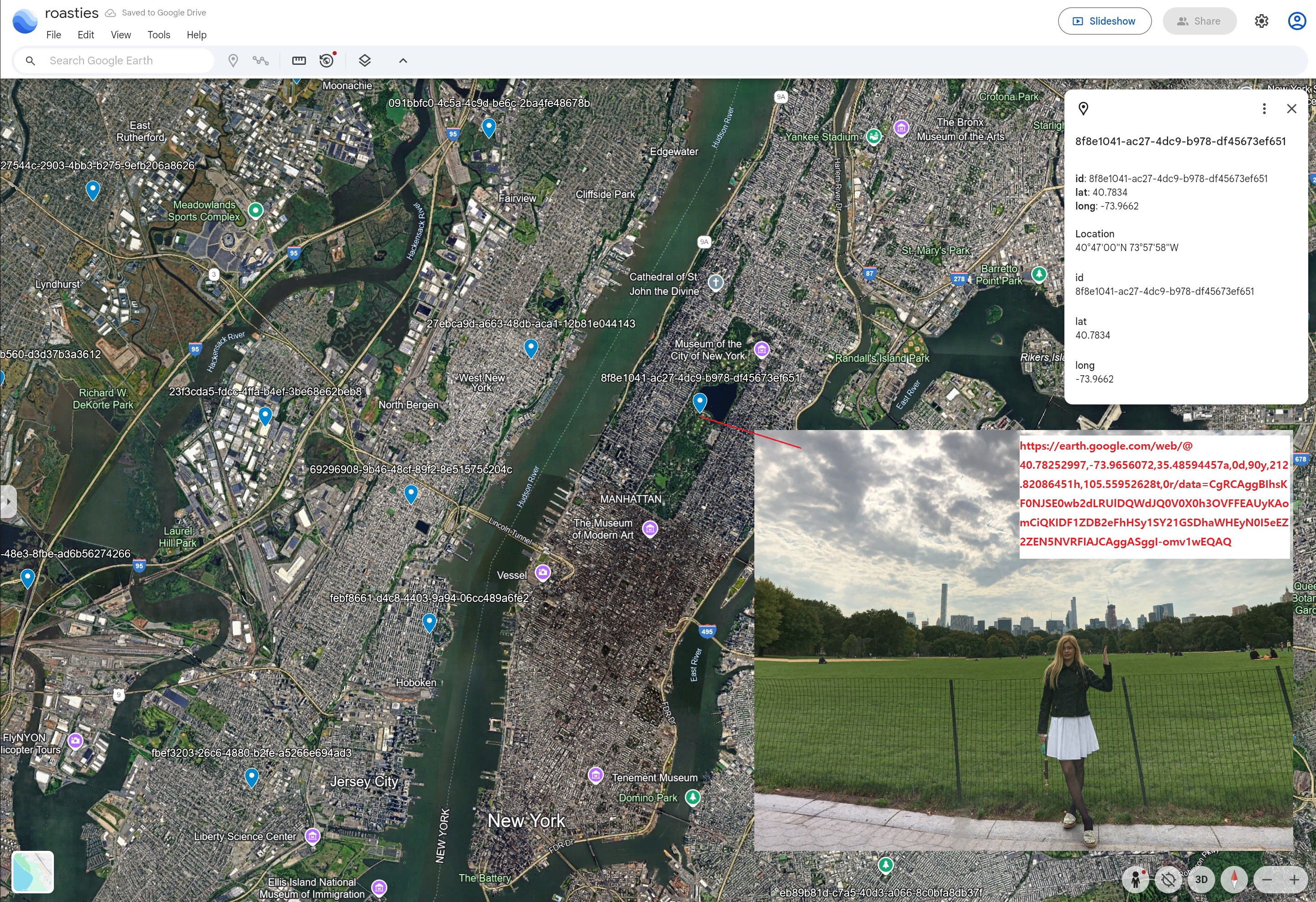Open the Tools menu

pyautogui.click(x=159, y=35)
